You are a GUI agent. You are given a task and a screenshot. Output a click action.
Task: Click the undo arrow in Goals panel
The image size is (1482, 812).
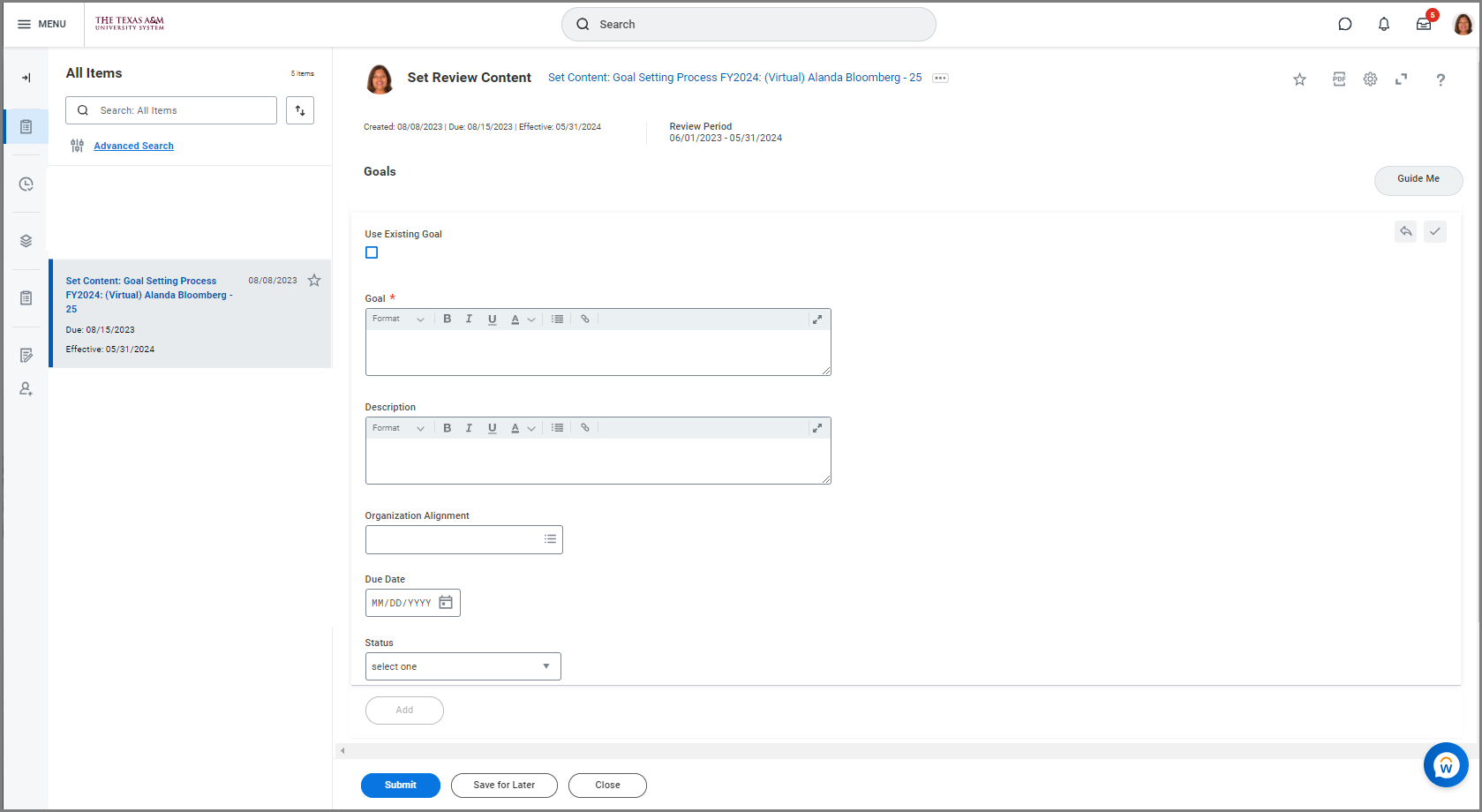pyautogui.click(x=1405, y=231)
